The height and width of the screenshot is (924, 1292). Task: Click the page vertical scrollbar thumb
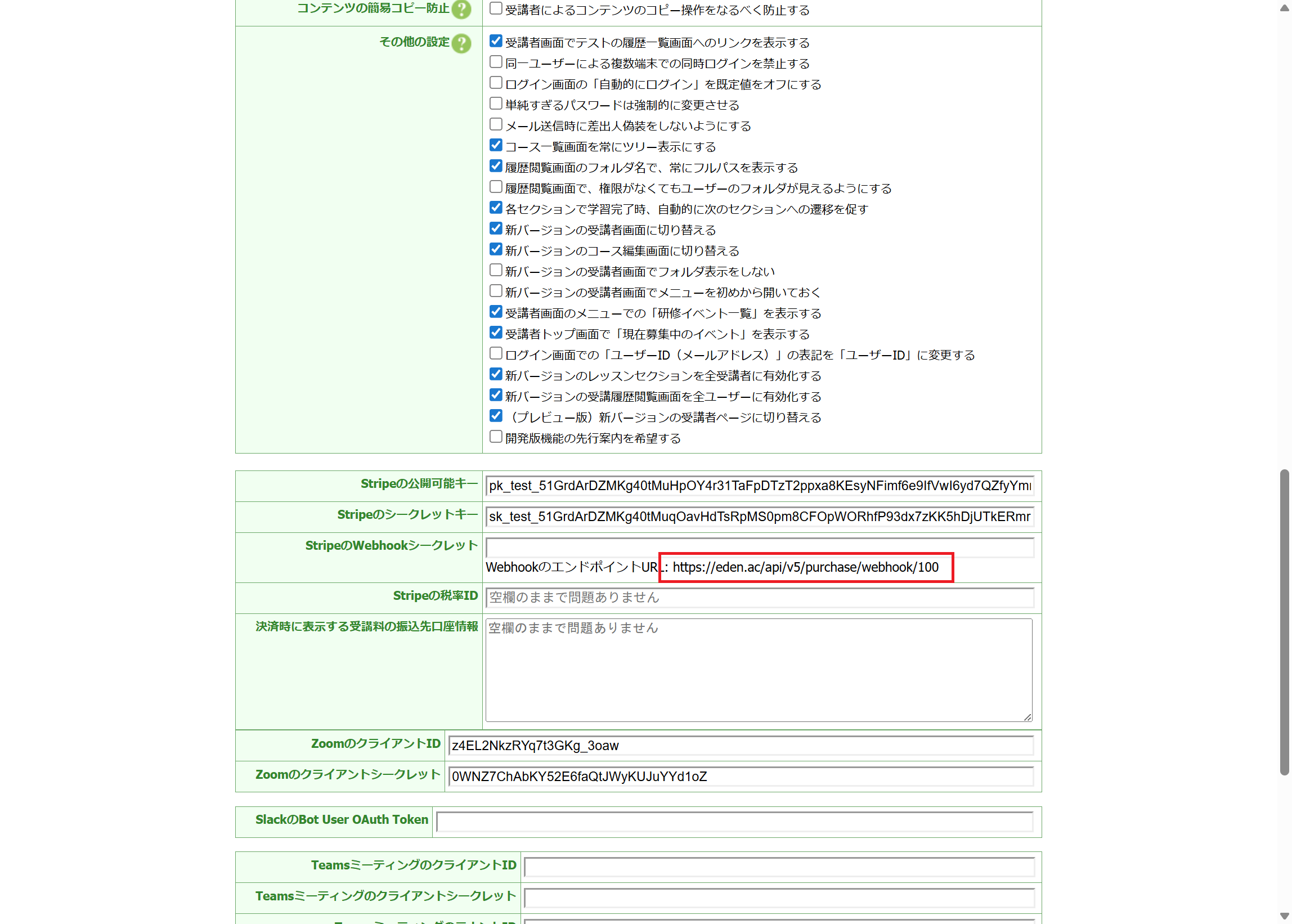(1285, 622)
